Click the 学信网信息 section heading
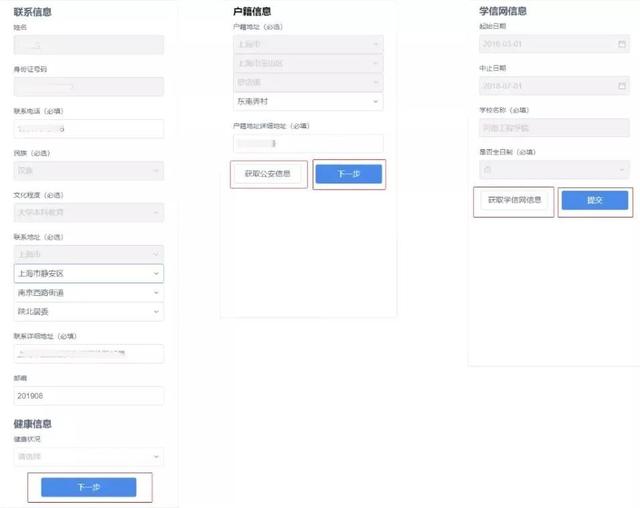This screenshot has width=640, height=508. [503, 11]
